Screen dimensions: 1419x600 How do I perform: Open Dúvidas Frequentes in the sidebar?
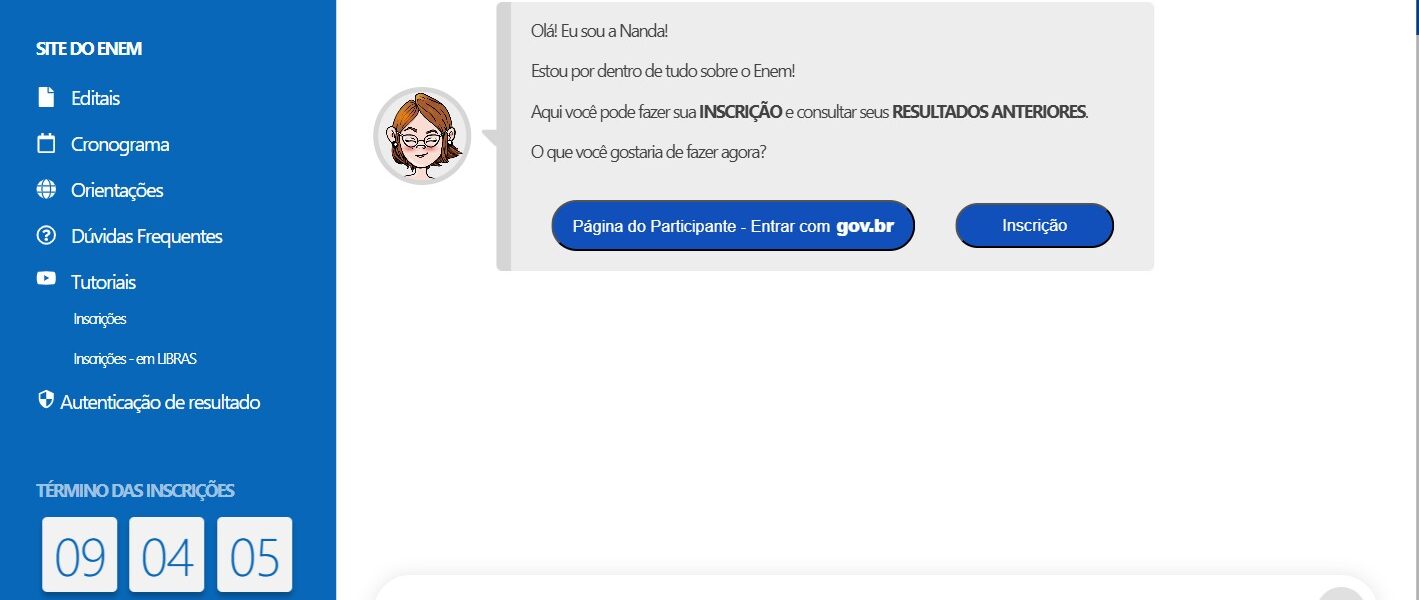coord(147,236)
